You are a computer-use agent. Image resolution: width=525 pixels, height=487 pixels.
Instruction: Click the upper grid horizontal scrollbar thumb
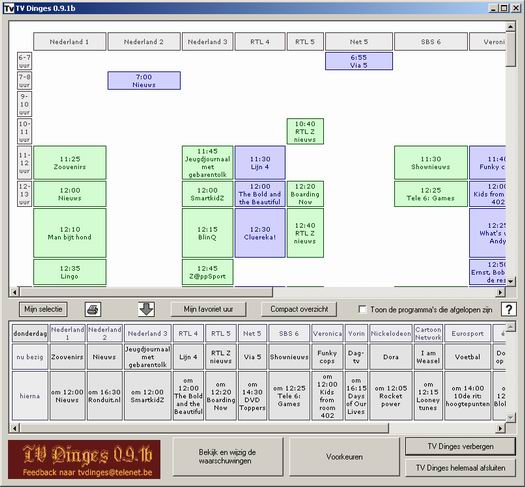click(x=146, y=292)
